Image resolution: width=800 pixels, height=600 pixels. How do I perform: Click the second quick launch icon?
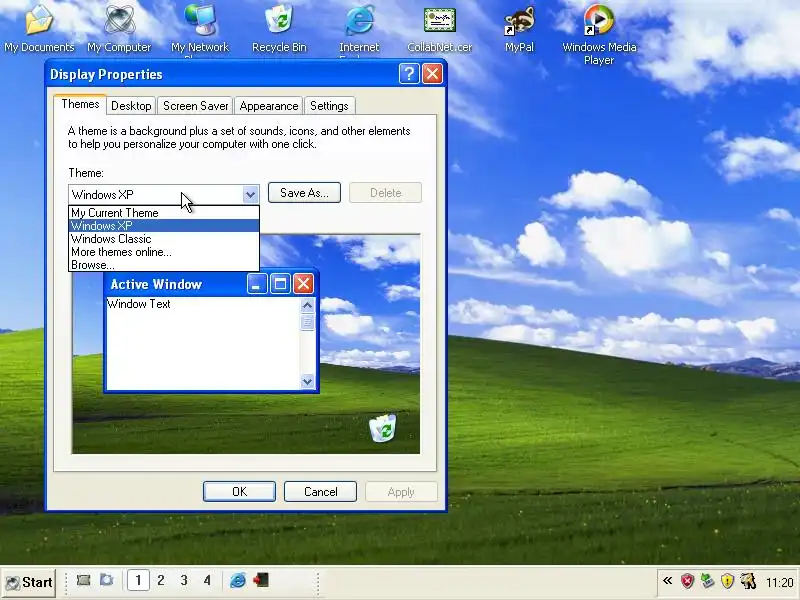tap(107, 580)
